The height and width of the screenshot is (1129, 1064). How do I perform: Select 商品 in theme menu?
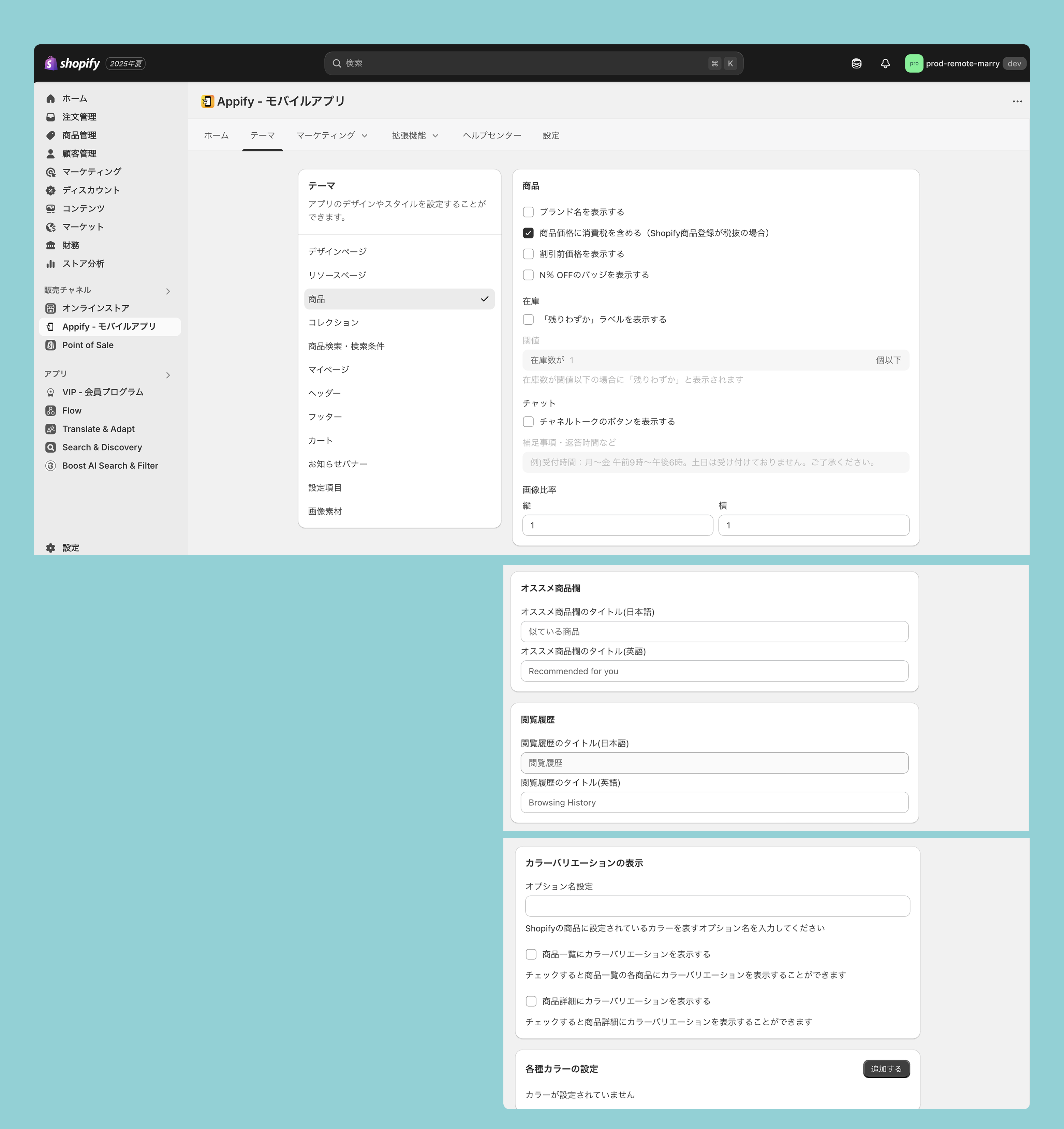[x=400, y=299]
